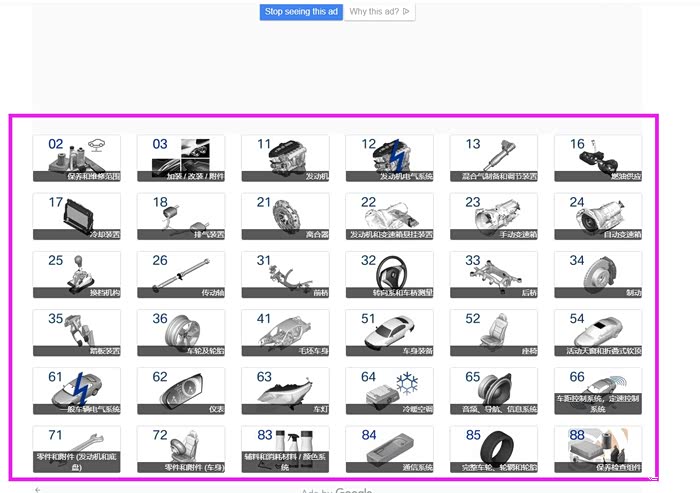
Task: Open the 88 service inspection kit tile
Action: pos(598,449)
